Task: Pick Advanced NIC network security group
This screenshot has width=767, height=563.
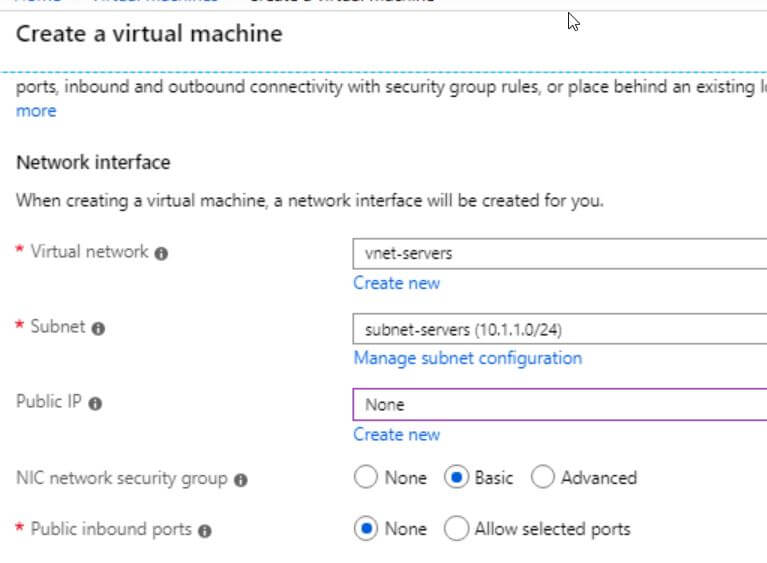Action: [542, 477]
